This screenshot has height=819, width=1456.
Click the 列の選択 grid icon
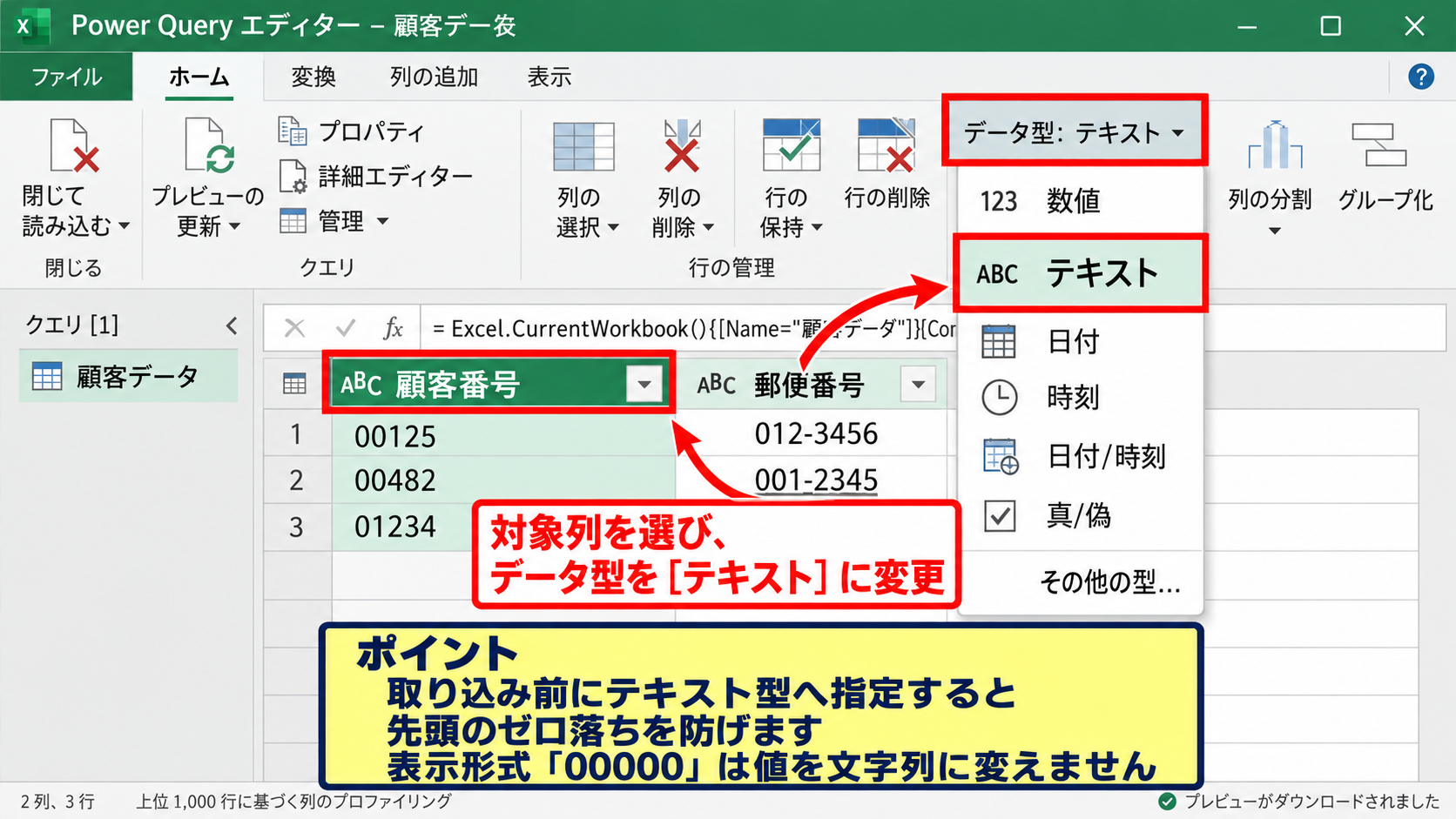(583, 146)
